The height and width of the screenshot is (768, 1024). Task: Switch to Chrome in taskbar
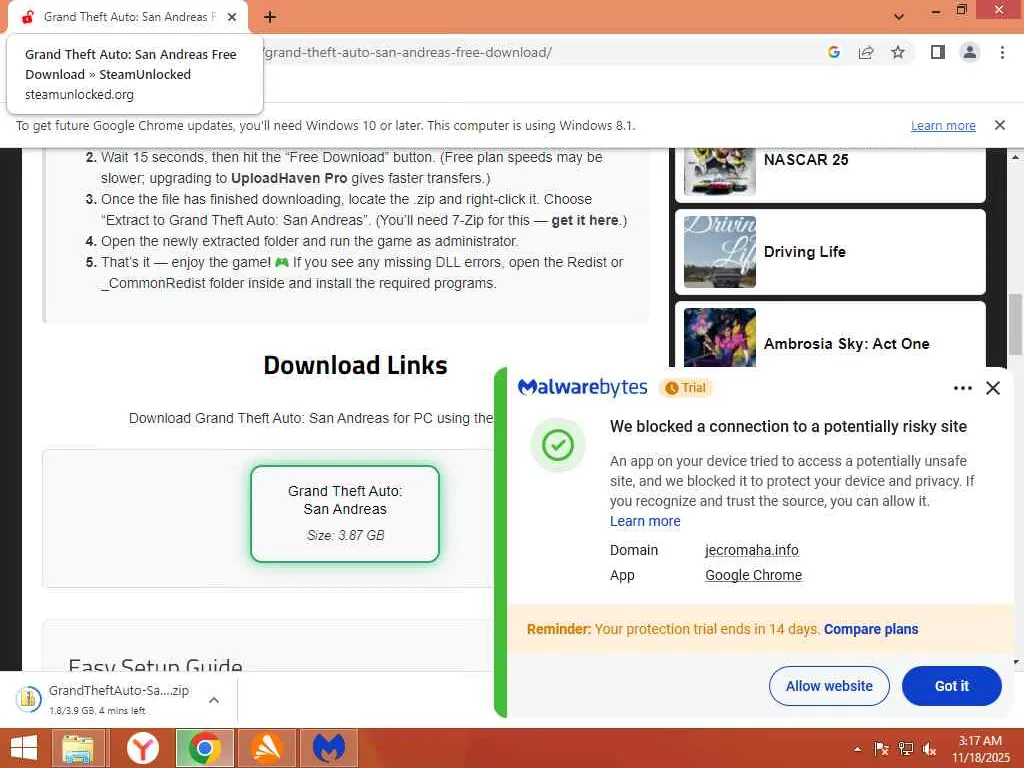(204, 748)
